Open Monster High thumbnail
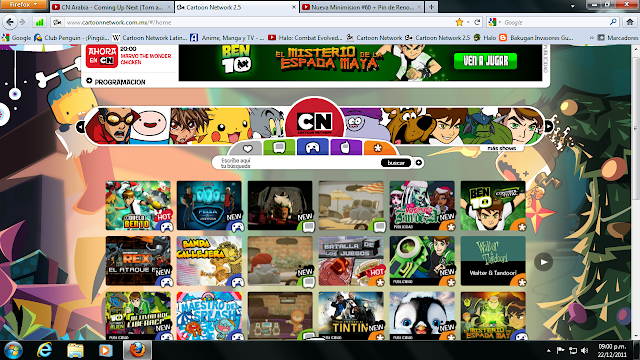The height and width of the screenshot is (360, 640). tap(422, 206)
